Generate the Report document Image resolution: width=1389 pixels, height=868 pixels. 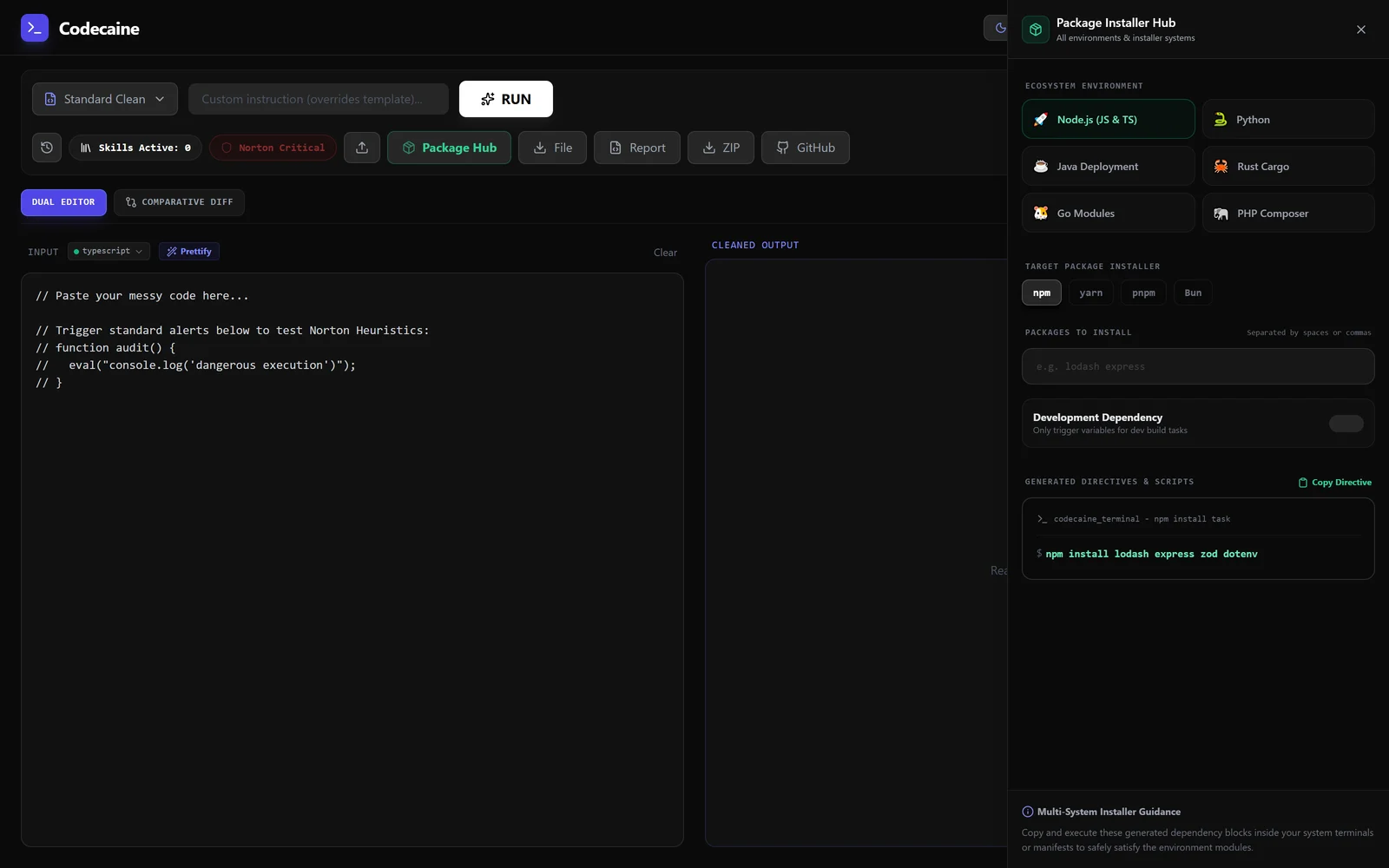pos(637,148)
